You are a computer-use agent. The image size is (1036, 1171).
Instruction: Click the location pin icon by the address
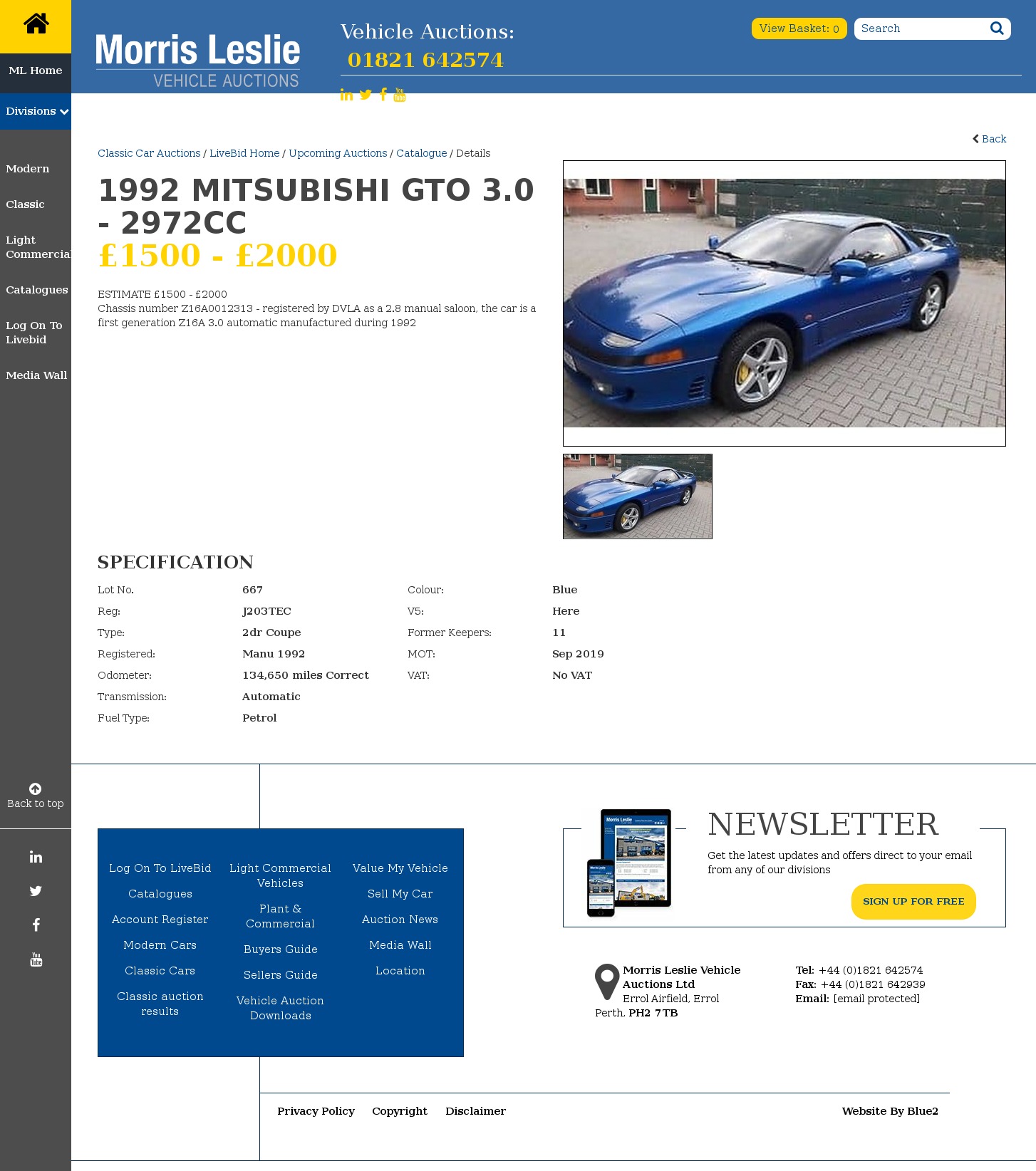coord(607,982)
